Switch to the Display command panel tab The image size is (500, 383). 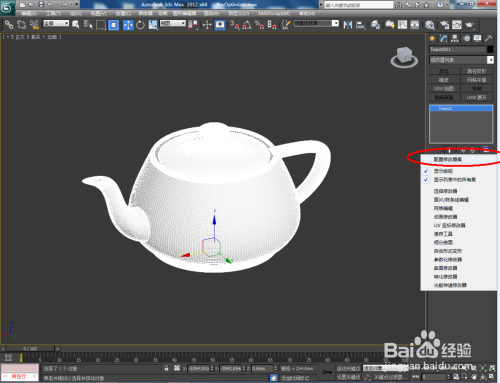pyautogui.click(x=478, y=38)
